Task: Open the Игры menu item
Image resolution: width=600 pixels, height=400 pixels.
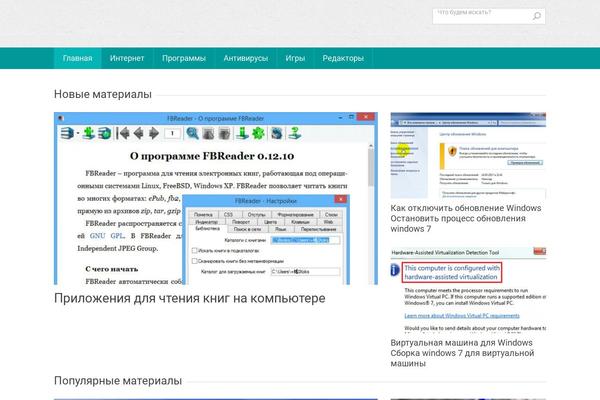Action: coord(295,58)
